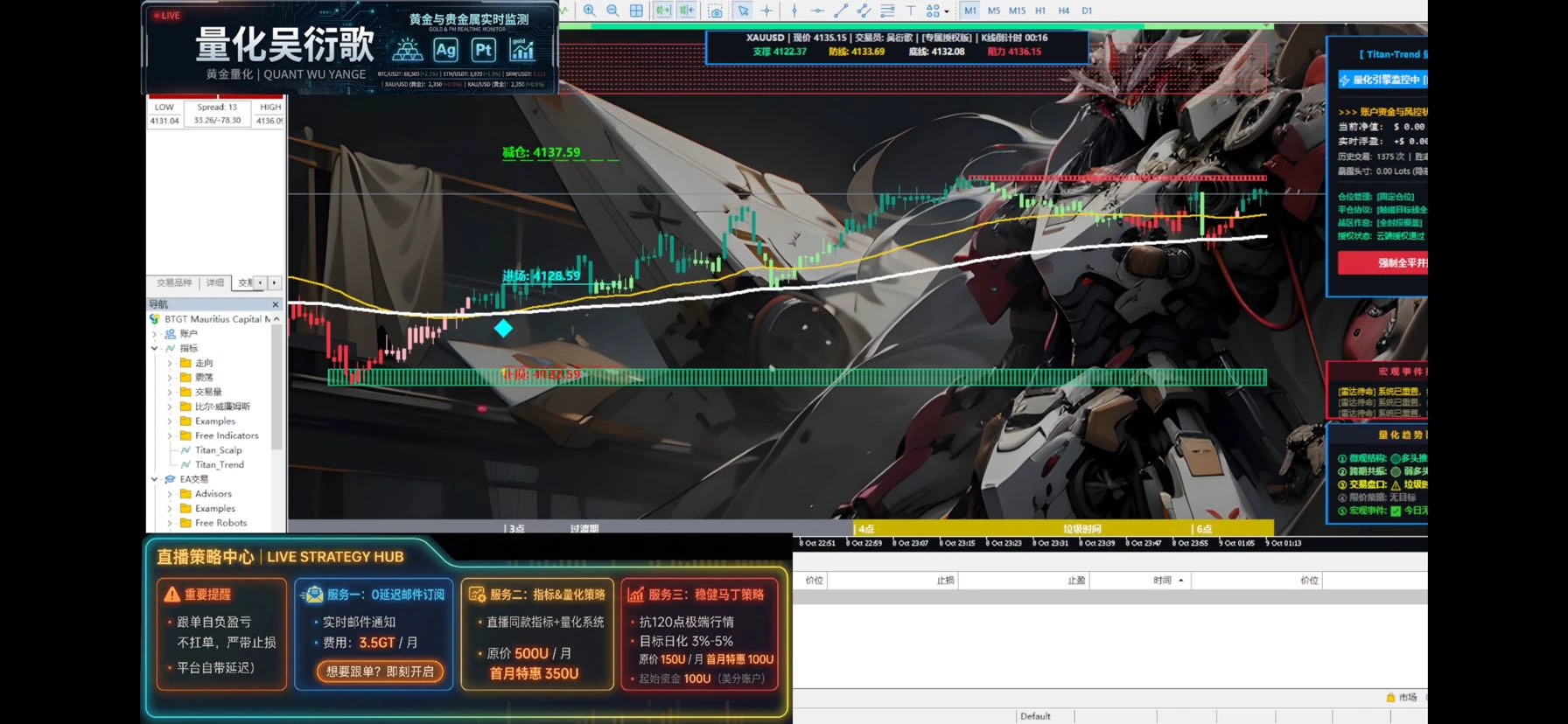
Task: Switch chart to M1 timeframe
Action: pyautogui.click(x=970, y=10)
